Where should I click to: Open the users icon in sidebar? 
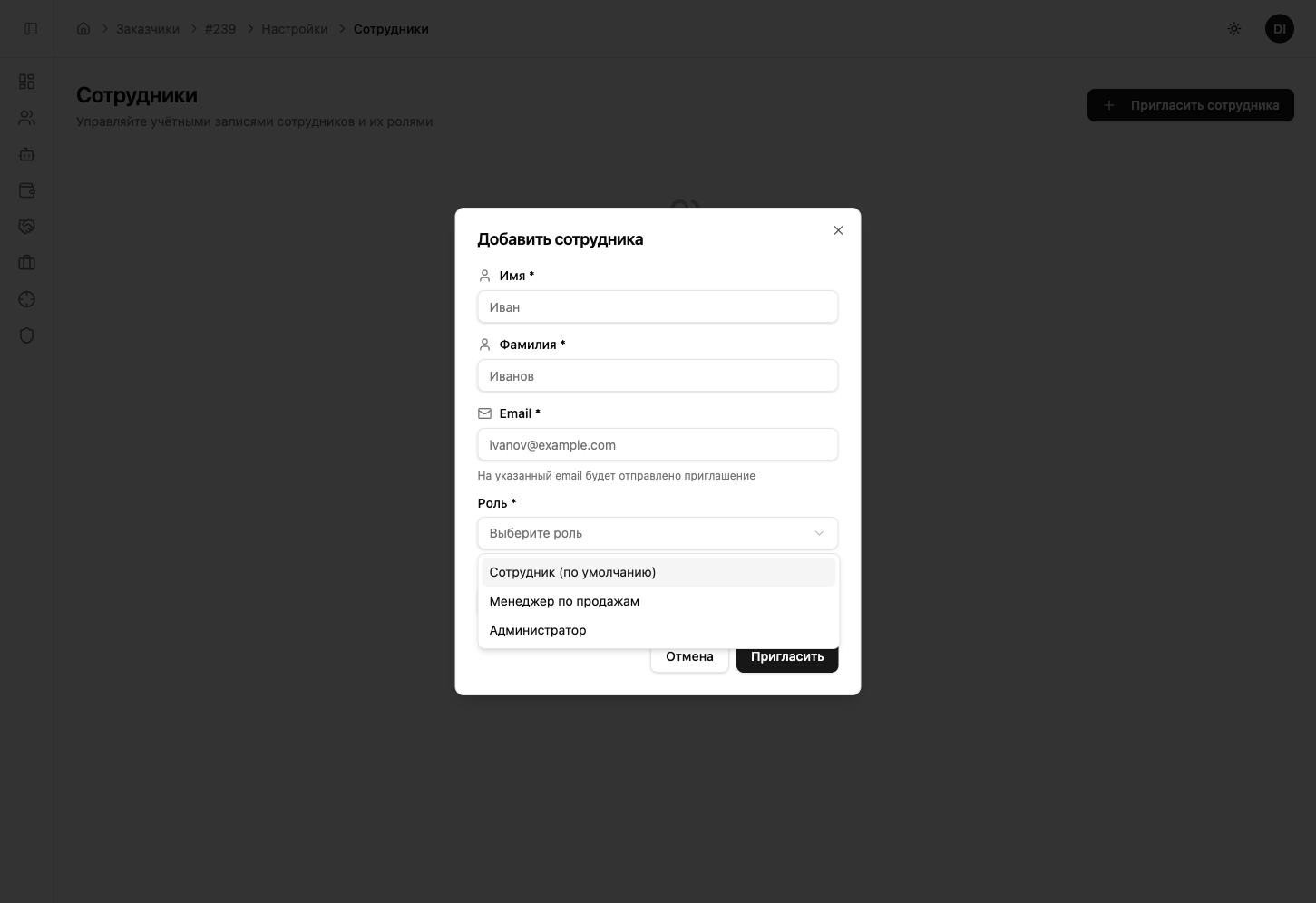coord(27,118)
